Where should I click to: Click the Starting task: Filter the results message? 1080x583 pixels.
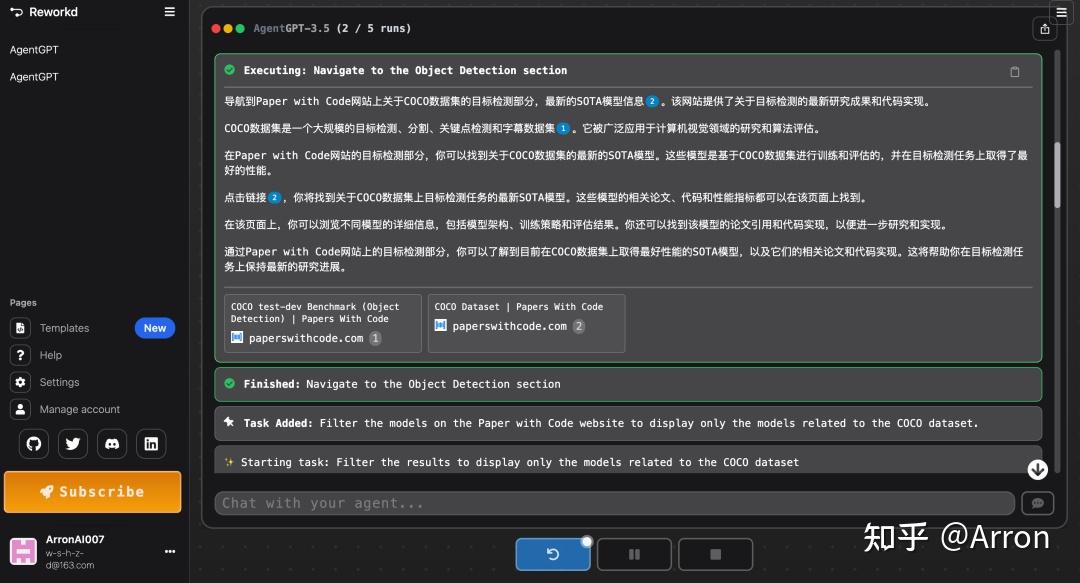(628, 460)
